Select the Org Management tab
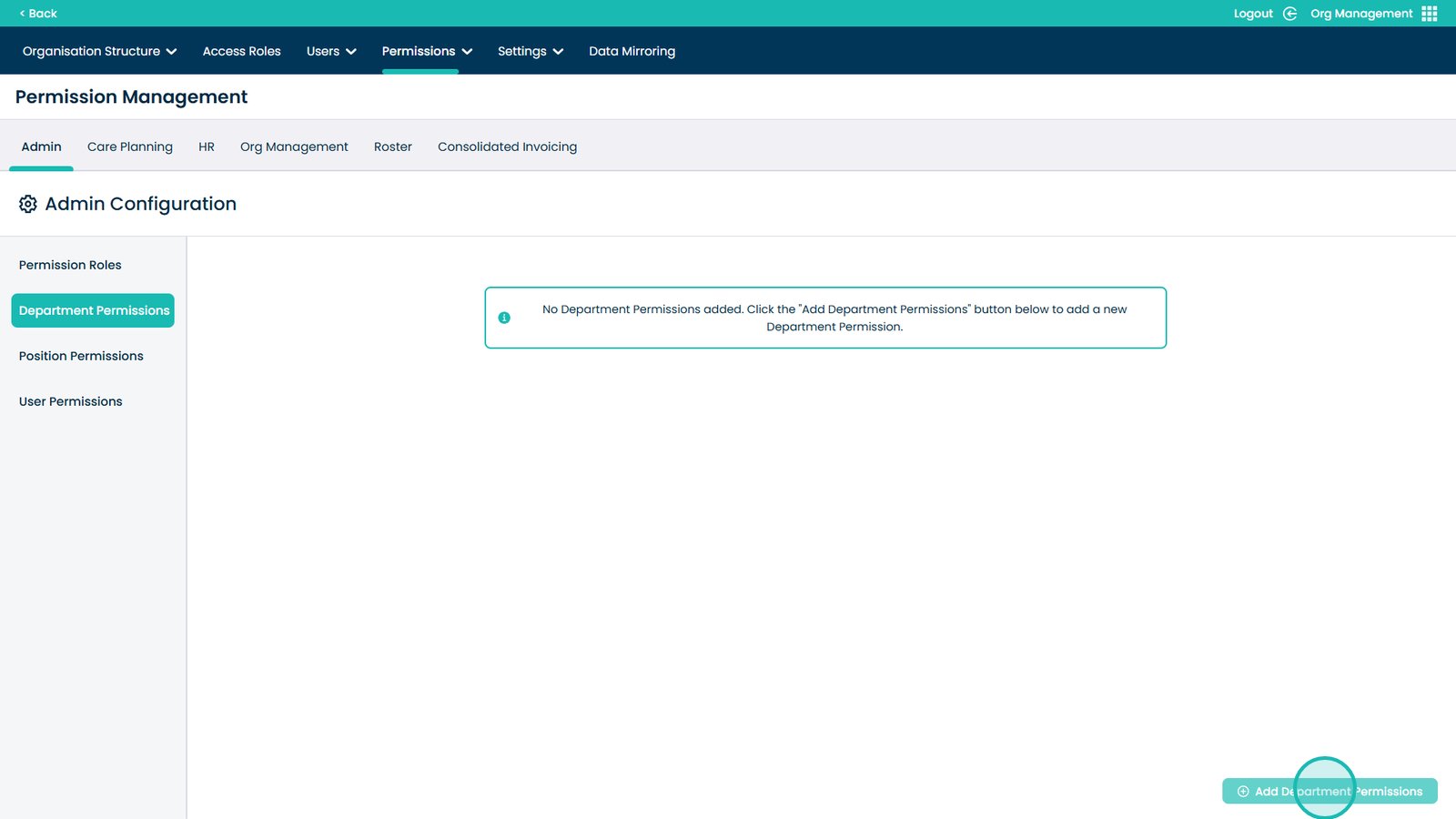 (x=294, y=147)
